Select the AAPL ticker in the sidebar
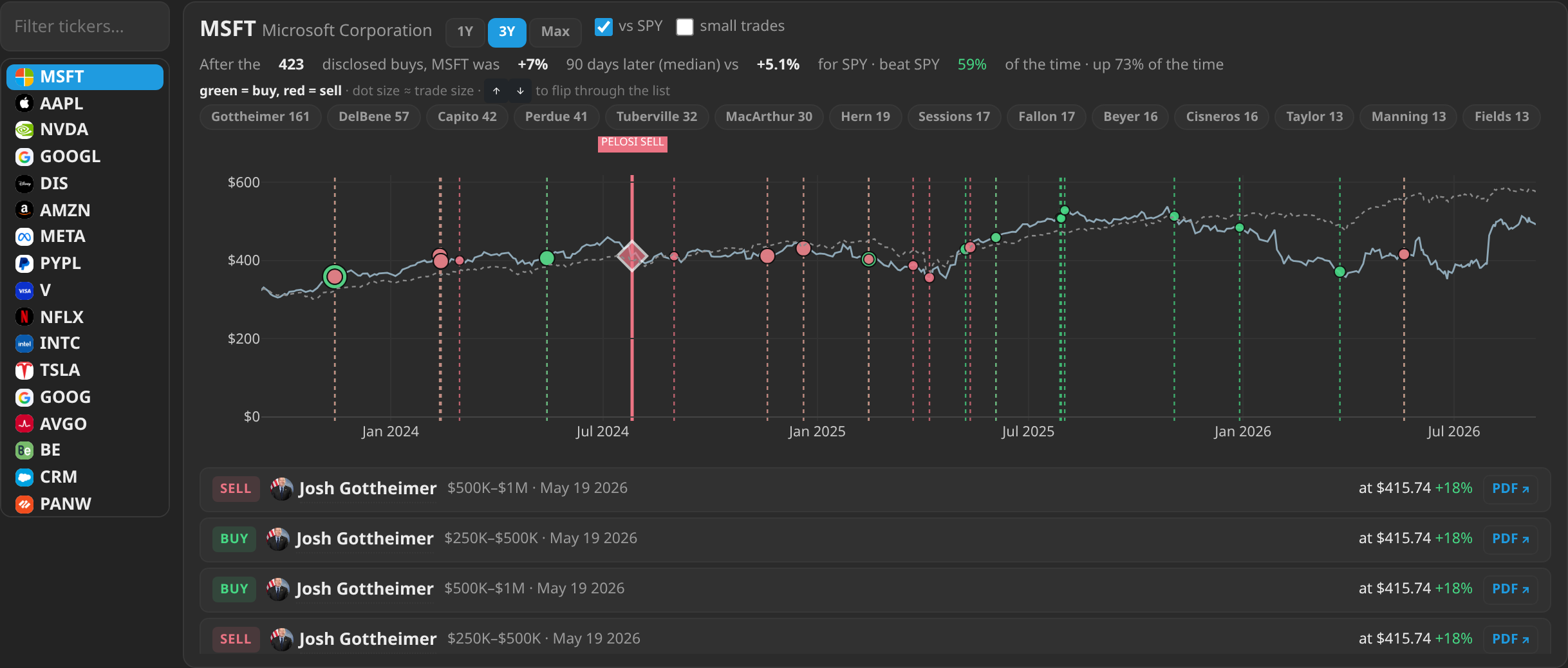Viewport: 1568px width, 668px height. (x=85, y=104)
